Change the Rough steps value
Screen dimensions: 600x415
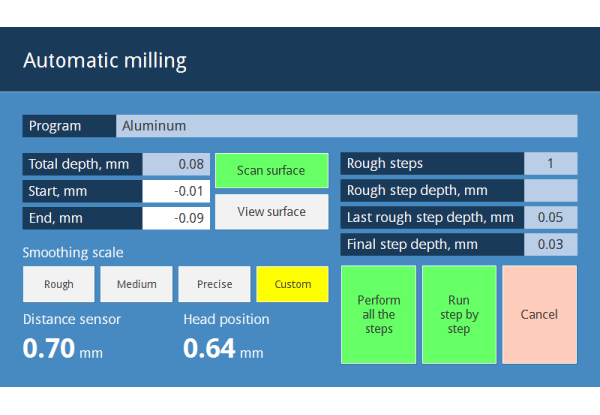550,164
